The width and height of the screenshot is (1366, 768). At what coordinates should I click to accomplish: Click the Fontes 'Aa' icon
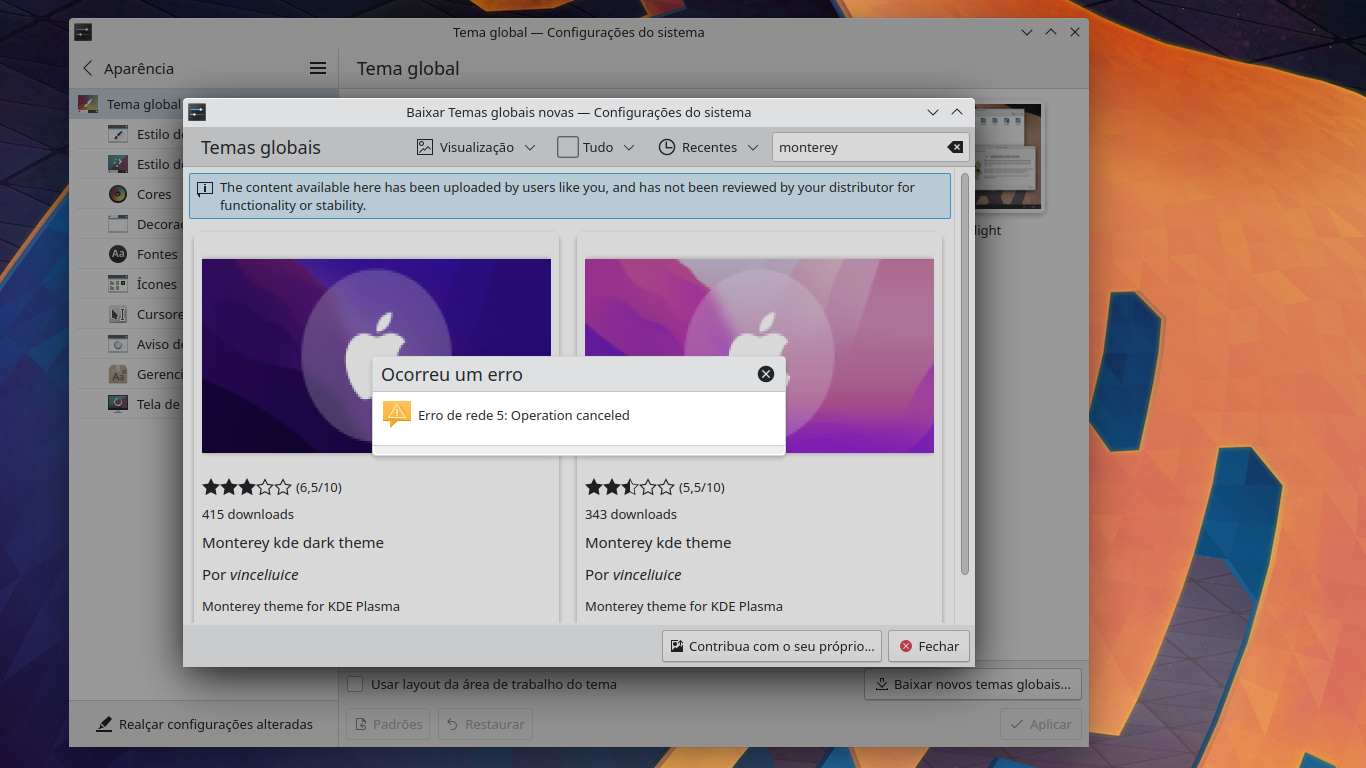tap(118, 254)
